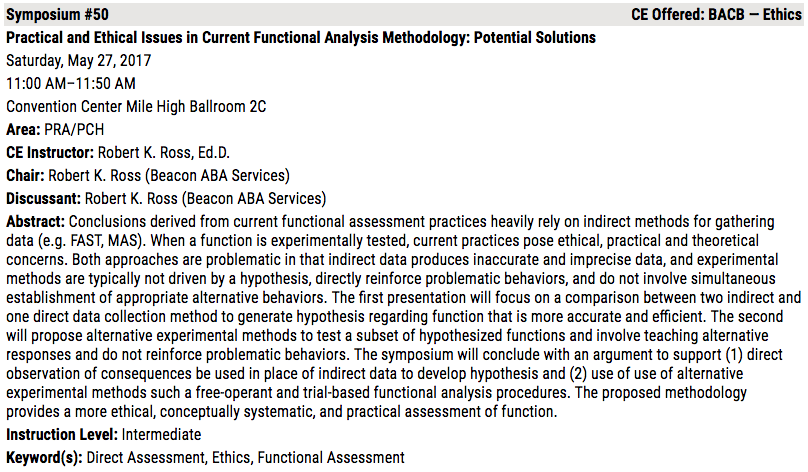Click Beacon ABA Services in Discussant line
Screen dimensions: 808x472
[254, 198]
